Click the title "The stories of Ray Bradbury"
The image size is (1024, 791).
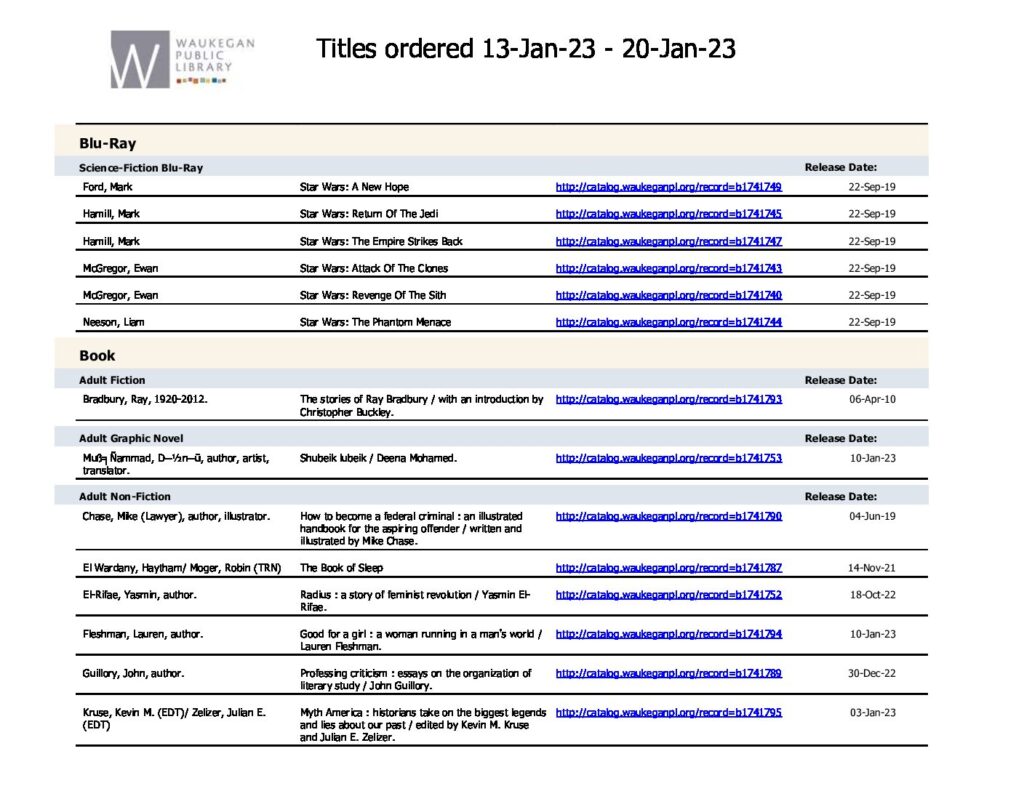363,399
